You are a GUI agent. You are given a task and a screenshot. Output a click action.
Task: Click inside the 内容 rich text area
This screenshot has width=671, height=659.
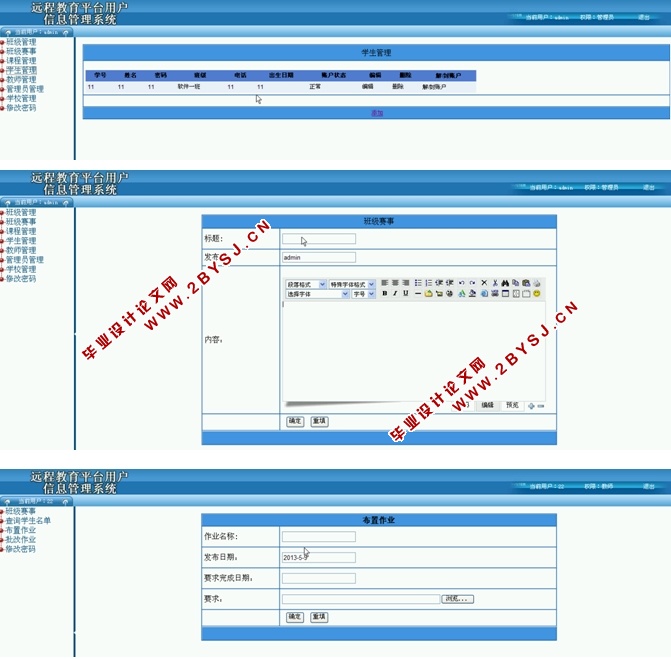(x=414, y=351)
